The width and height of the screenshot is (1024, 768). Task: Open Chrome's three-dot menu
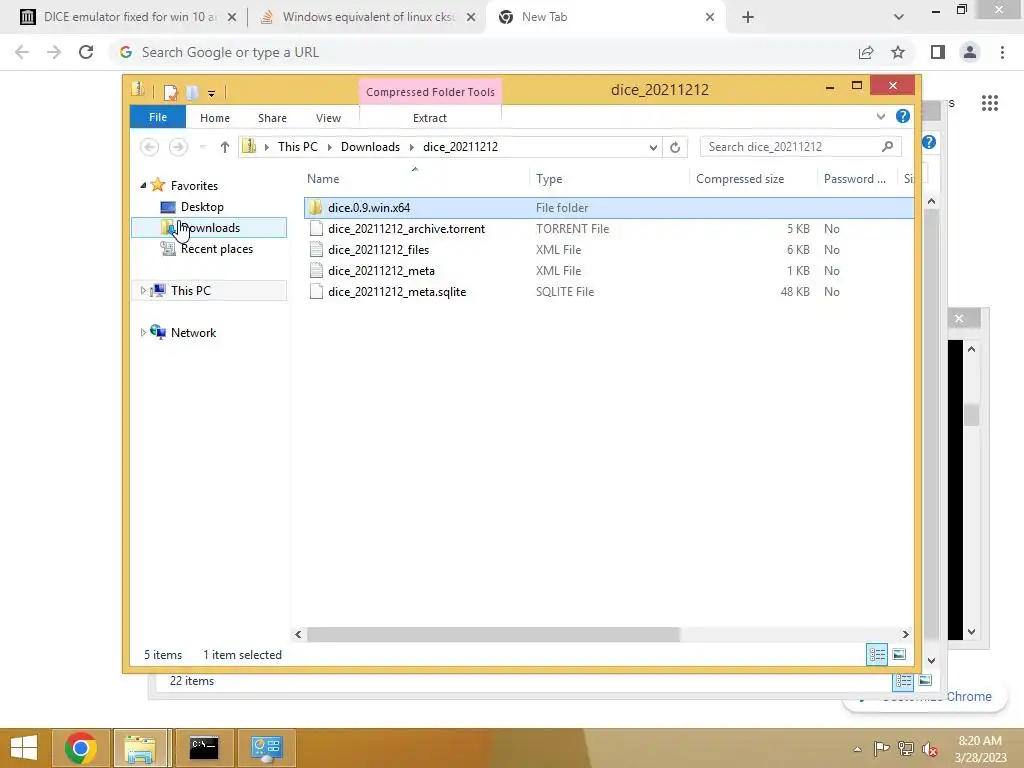(x=1002, y=52)
